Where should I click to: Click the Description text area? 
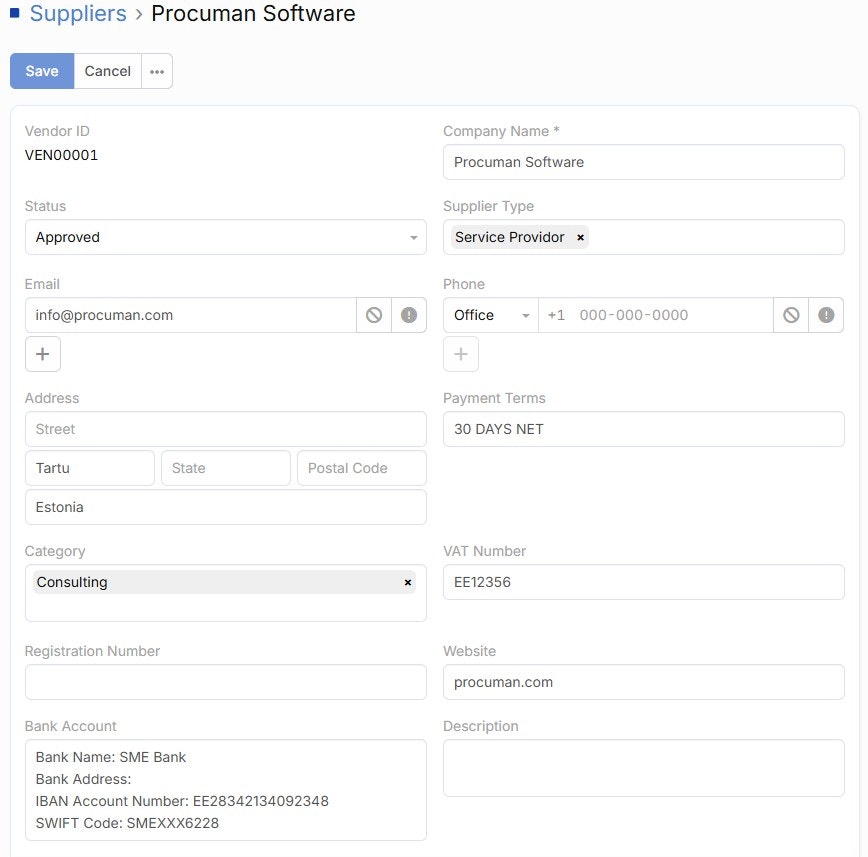pos(643,765)
